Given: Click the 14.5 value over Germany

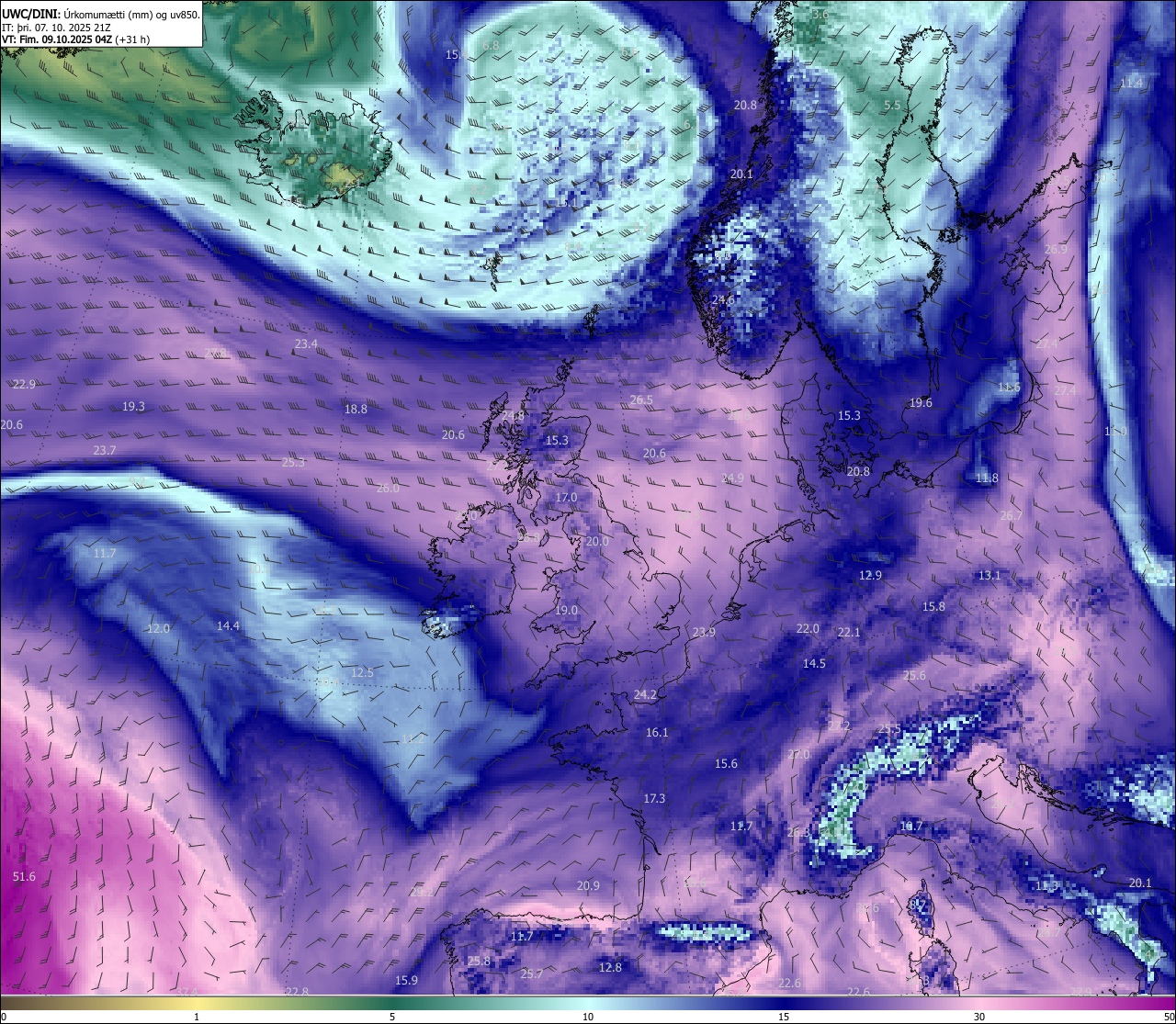Looking at the screenshot, I should tap(814, 663).
